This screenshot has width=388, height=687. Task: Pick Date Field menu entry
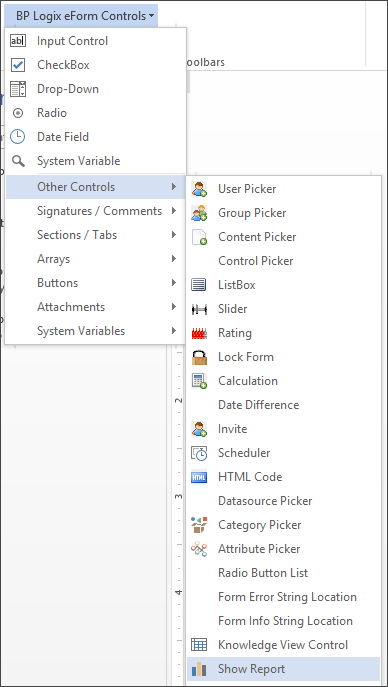point(95,137)
